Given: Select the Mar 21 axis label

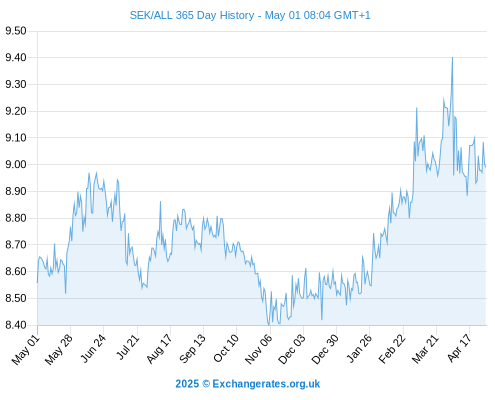Looking at the screenshot, I should (425, 349).
